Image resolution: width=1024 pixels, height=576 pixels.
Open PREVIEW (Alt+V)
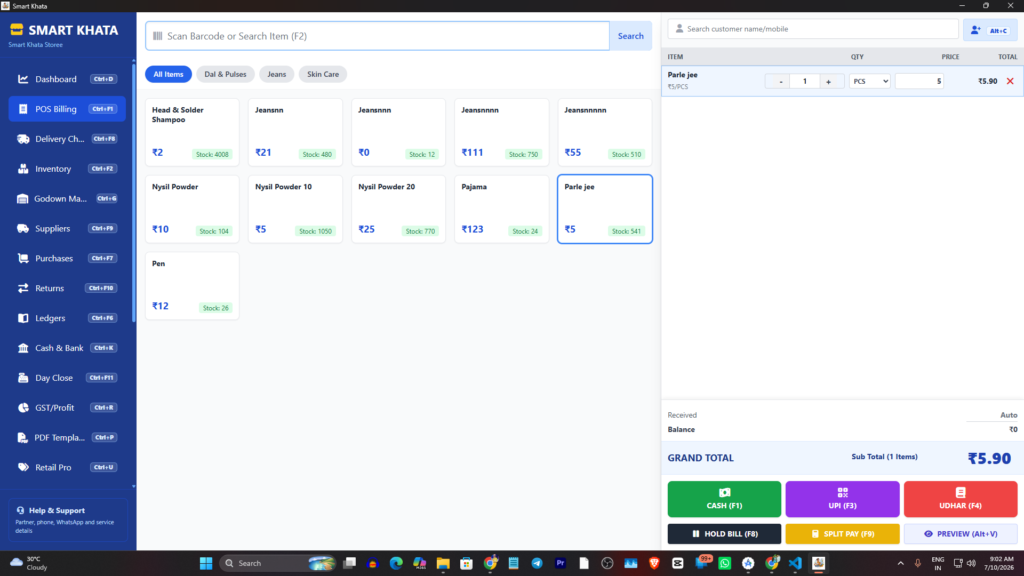[x=961, y=534]
